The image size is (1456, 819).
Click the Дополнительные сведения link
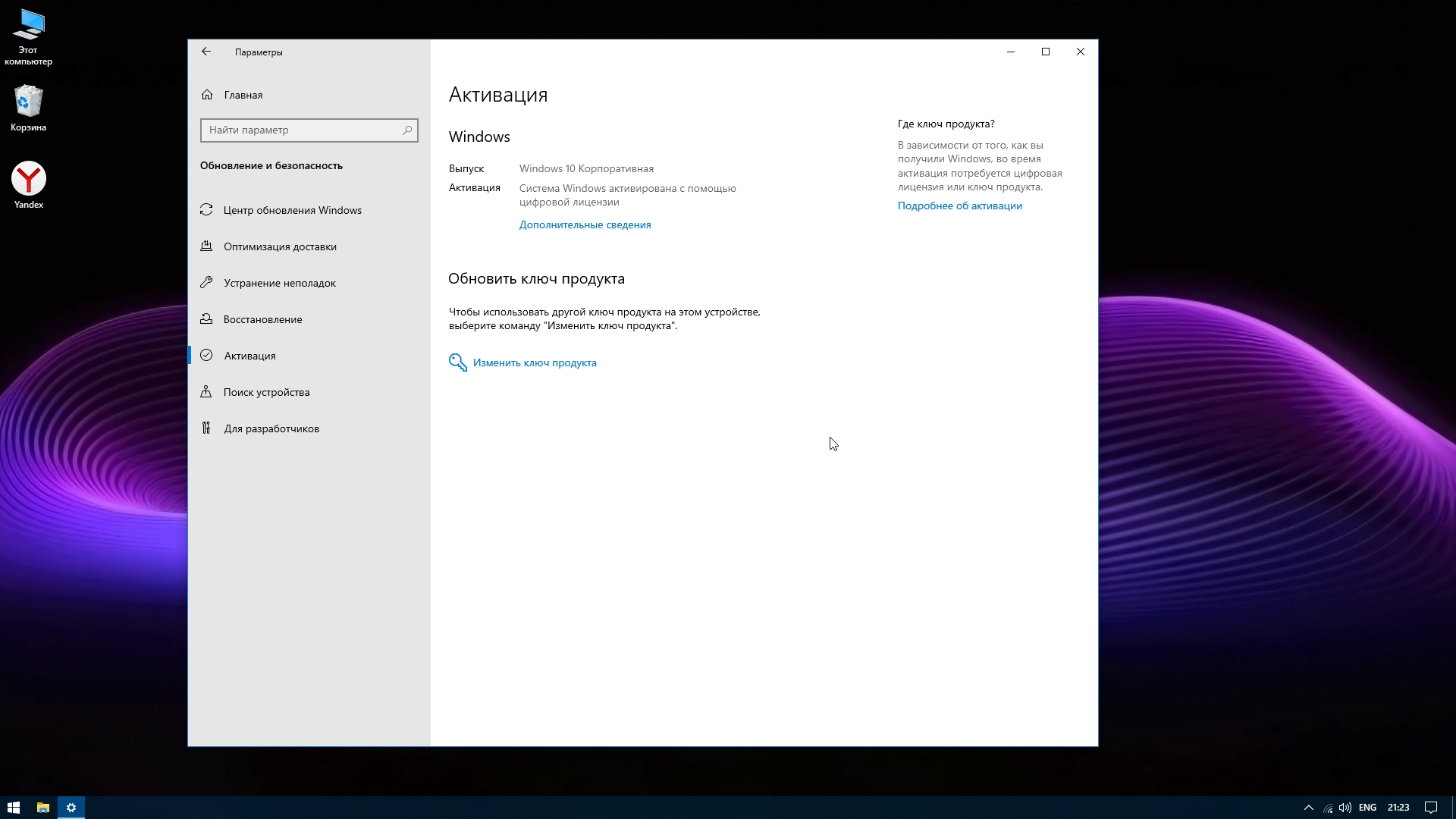click(585, 224)
